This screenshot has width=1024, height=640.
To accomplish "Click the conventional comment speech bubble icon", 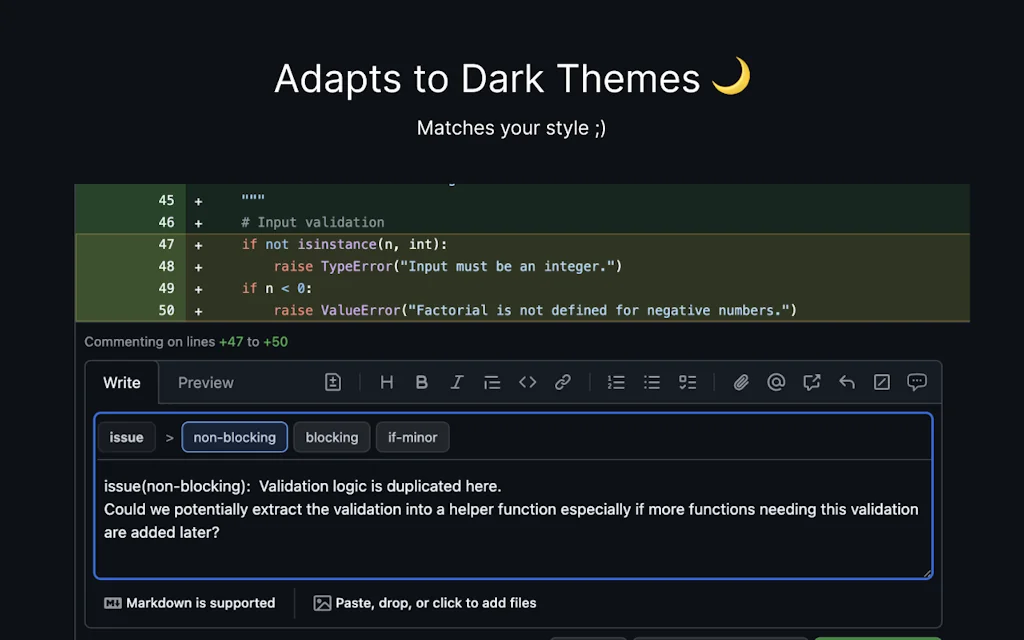I will tap(917, 382).
